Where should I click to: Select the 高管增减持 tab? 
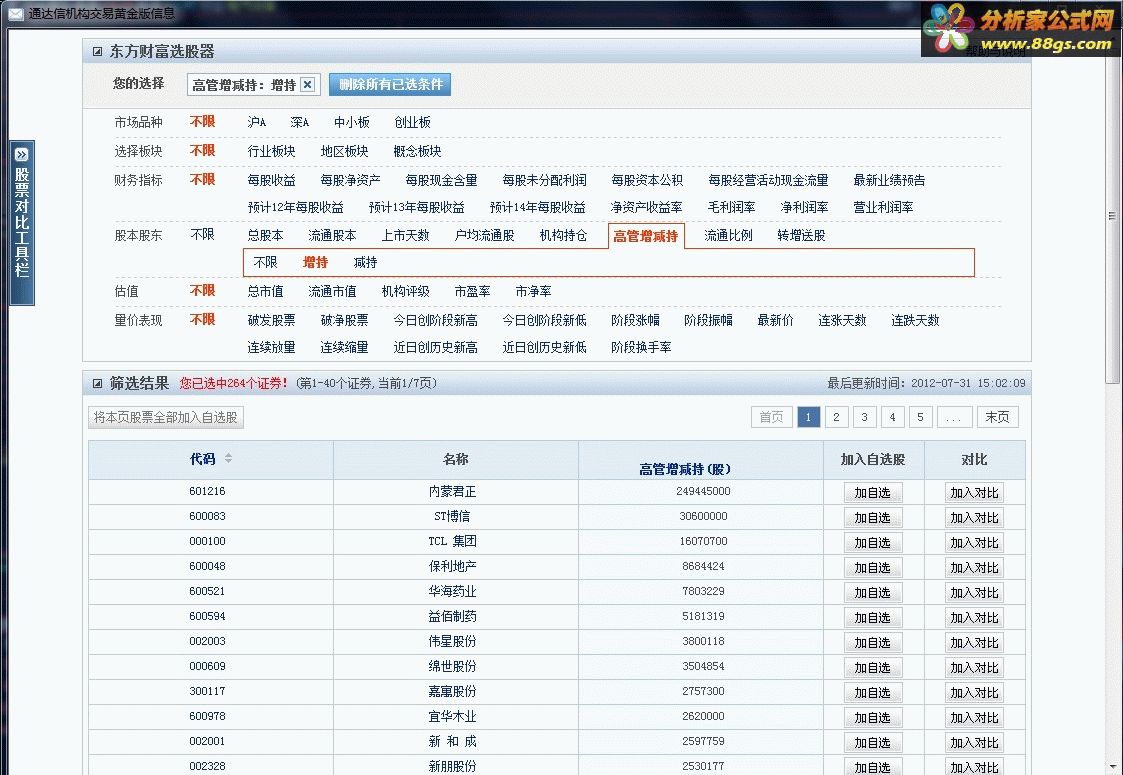[x=646, y=236]
